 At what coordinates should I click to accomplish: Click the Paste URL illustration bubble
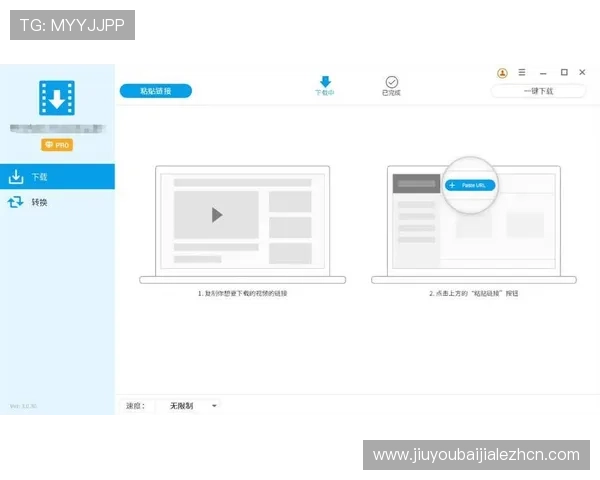coord(470,185)
